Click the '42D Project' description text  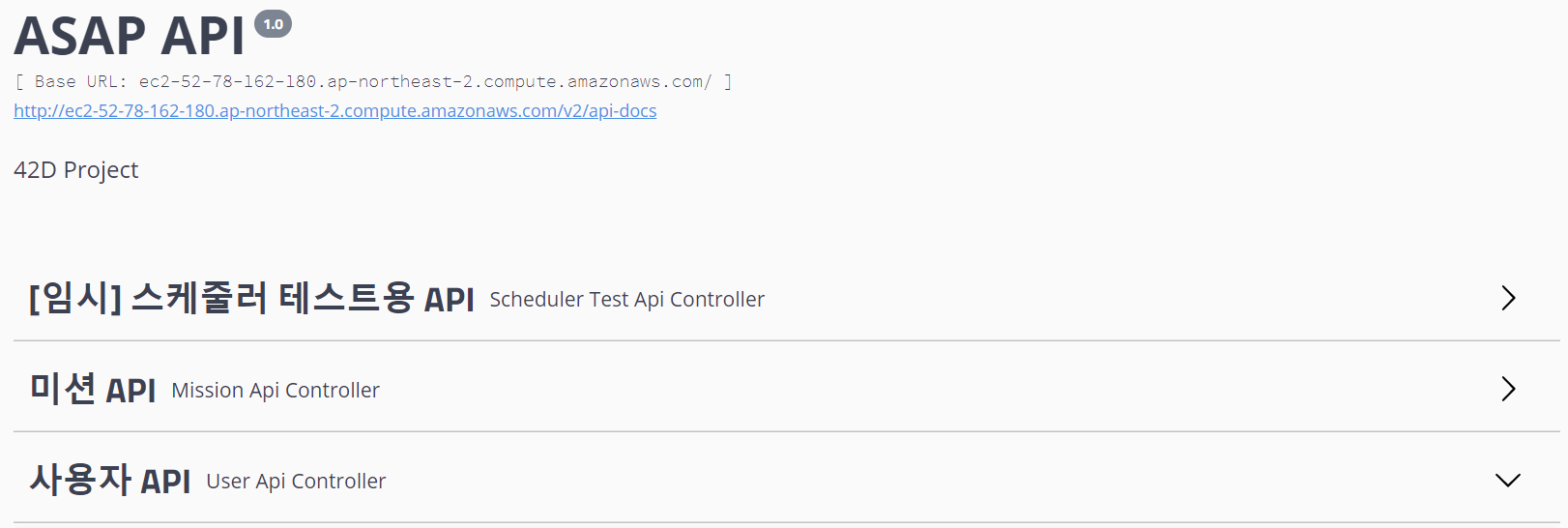(75, 170)
